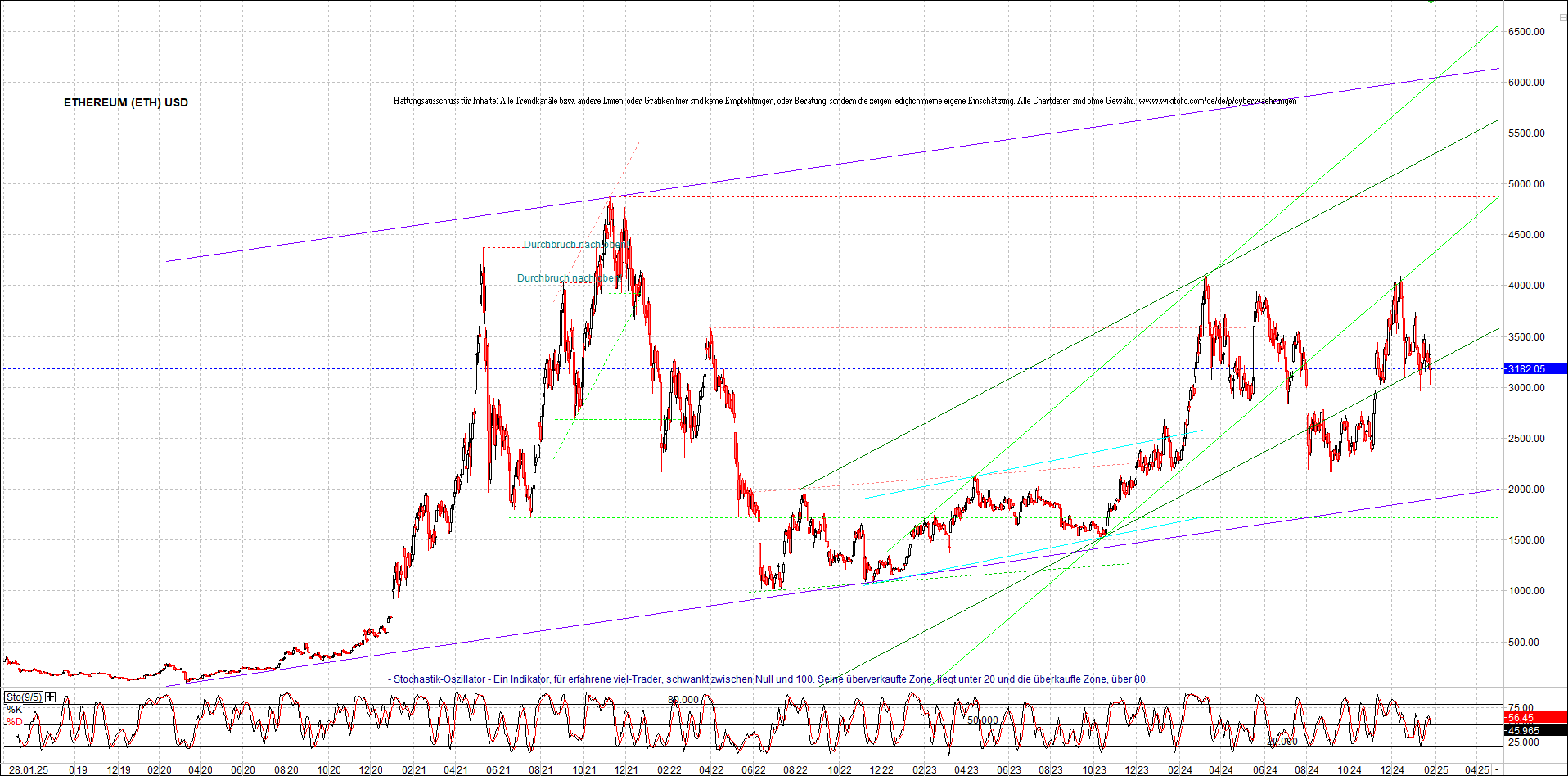
Task: Open the Sto(9/5) indicator settings box
Action: pos(23,698)
